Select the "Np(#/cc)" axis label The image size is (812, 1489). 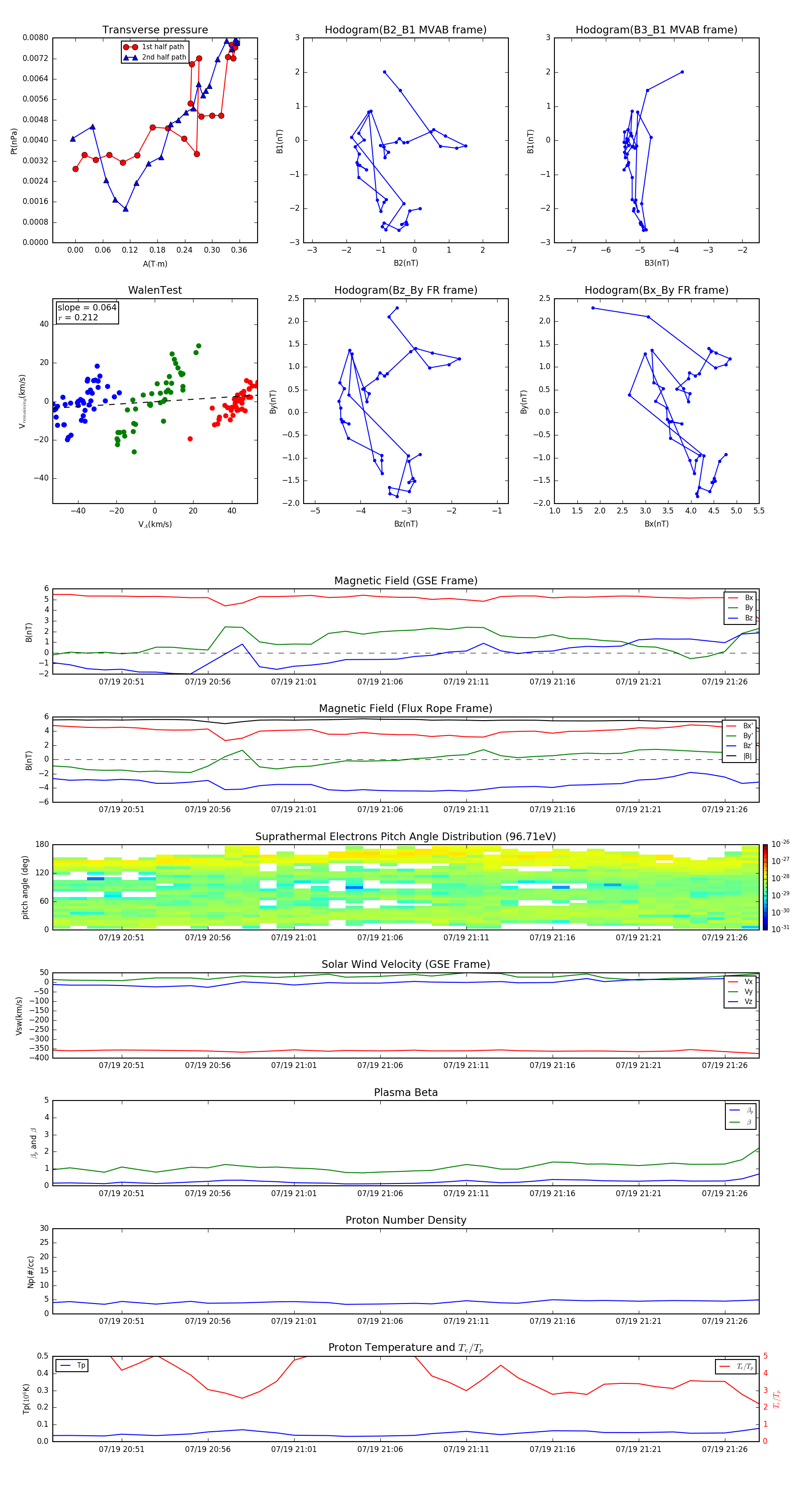click(x=31, y=1272)
